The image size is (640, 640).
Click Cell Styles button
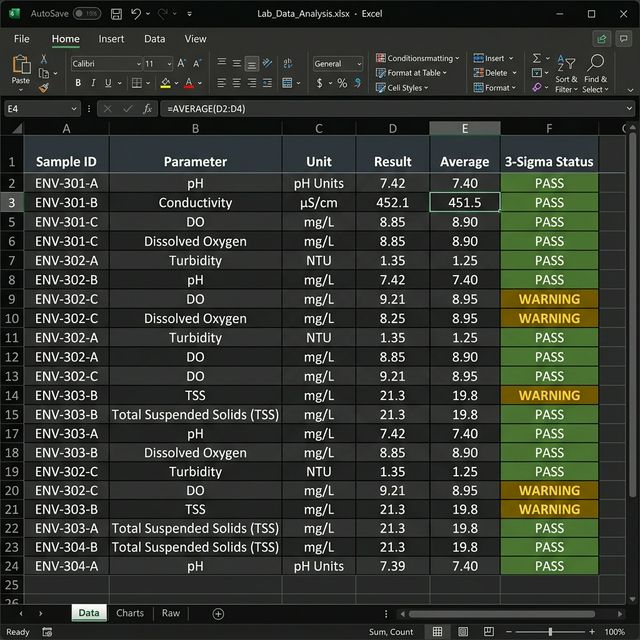point(402,88)
